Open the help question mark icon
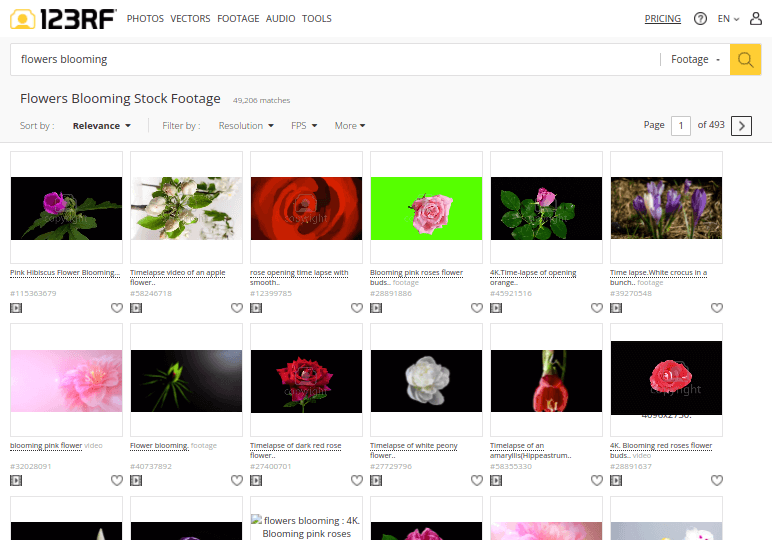Viewport: 772px width, 540px height. (700, 19)
